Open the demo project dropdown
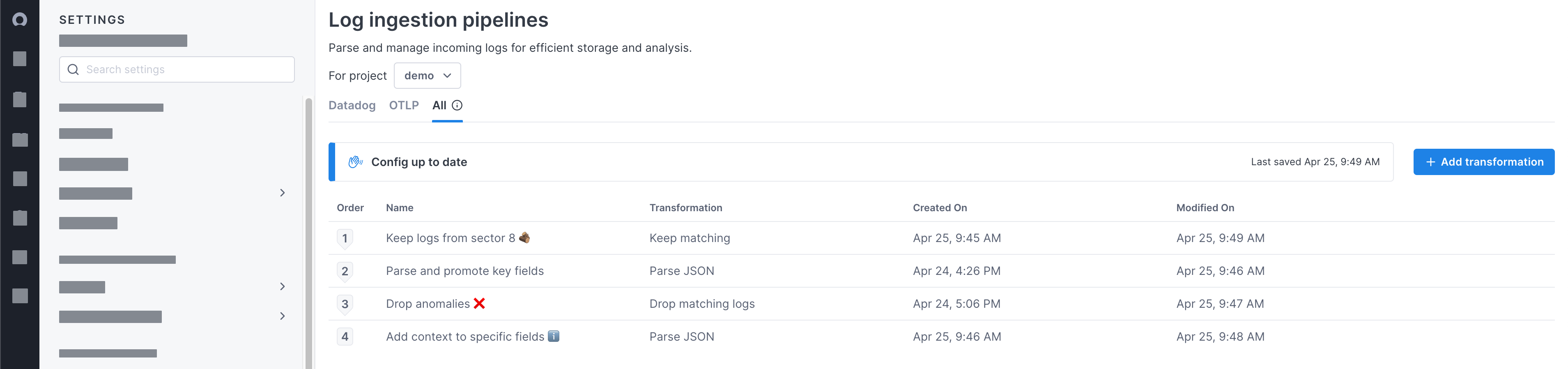 [x=427, y=76]
